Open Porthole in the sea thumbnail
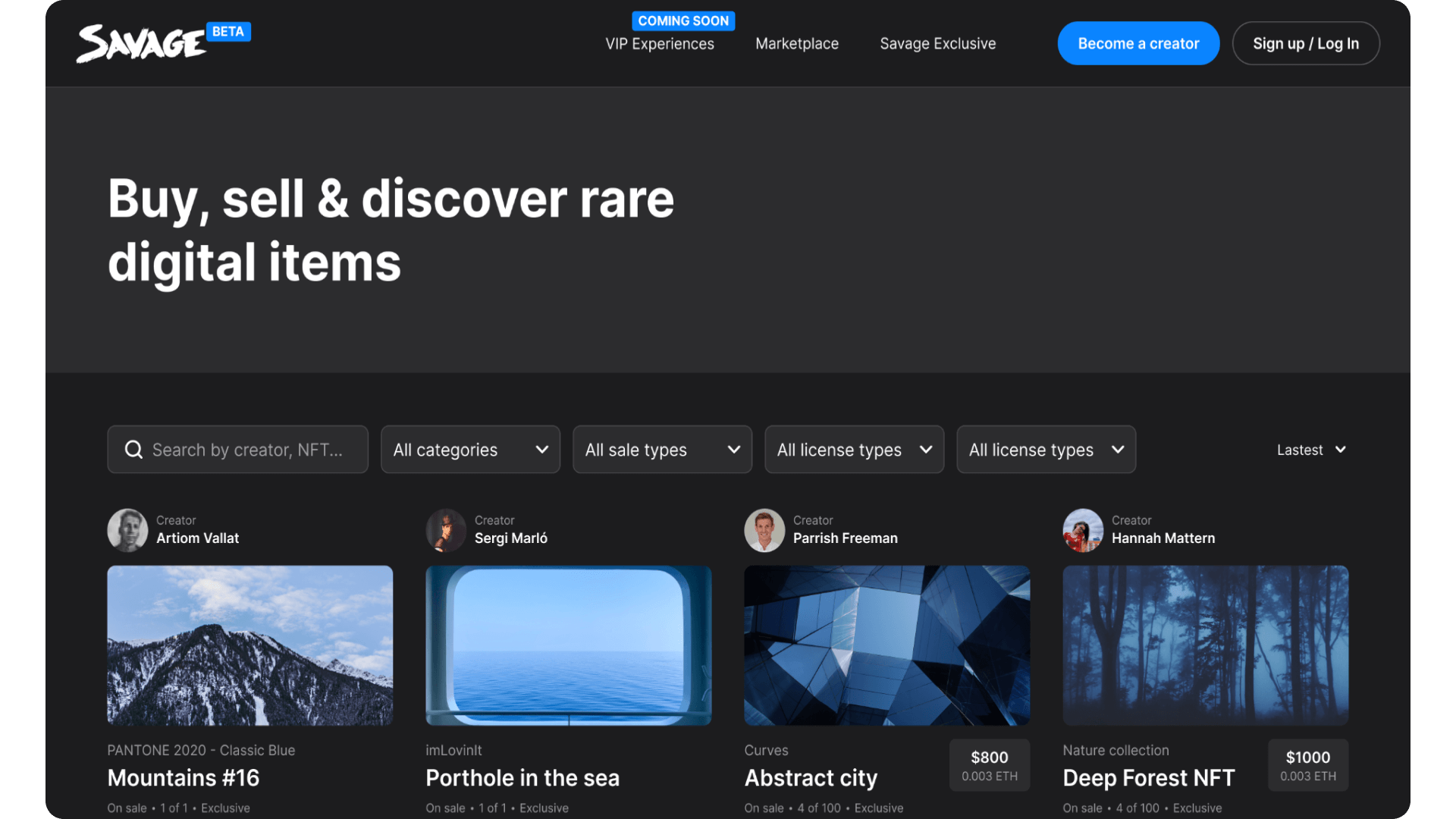 (x=569, y=645)
